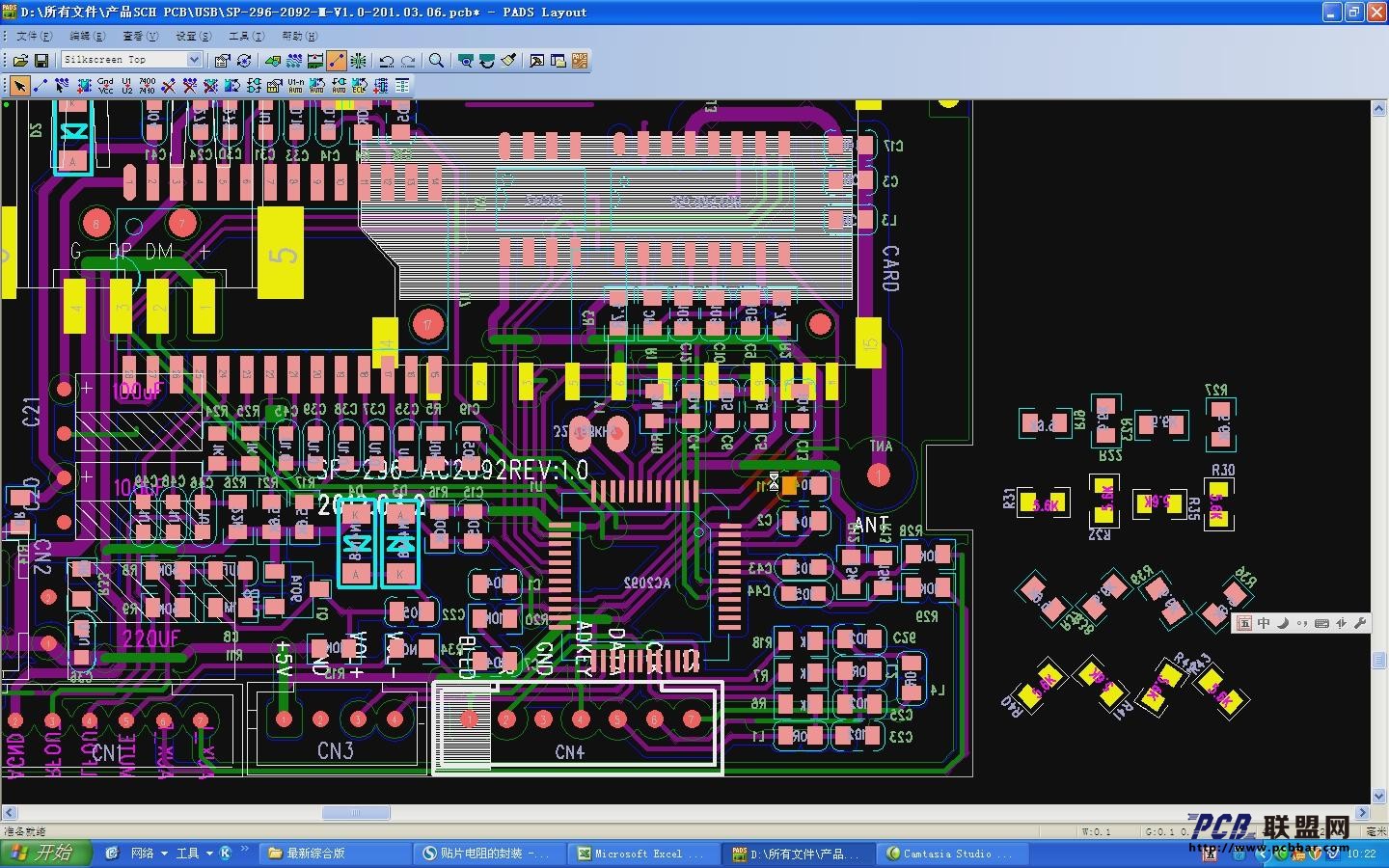The width and height of the screenshot is (1389, 868).
Task: Toggle the Select arrow mode
Action: click(19, 86)
